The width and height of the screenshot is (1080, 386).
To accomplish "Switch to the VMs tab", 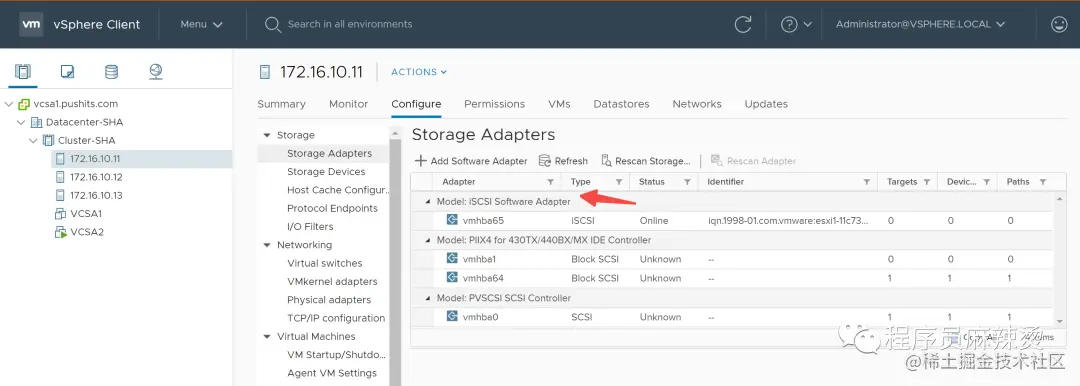I will click(559, 104).
